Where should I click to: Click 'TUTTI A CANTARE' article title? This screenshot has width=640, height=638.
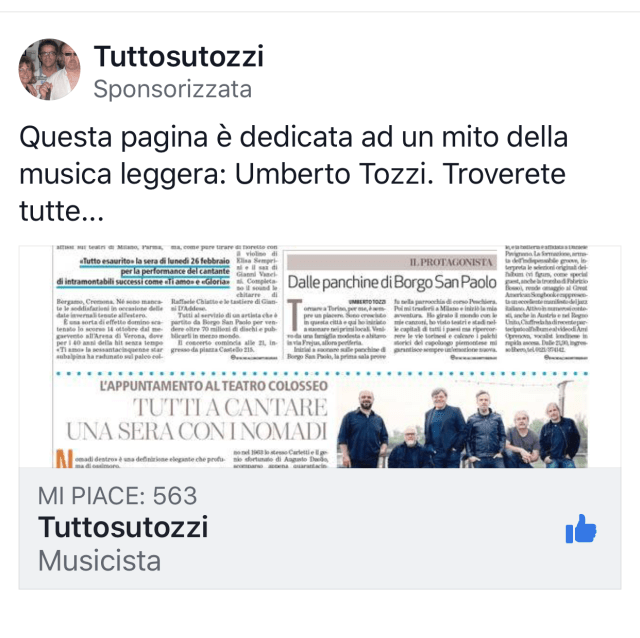click(230, 407)
